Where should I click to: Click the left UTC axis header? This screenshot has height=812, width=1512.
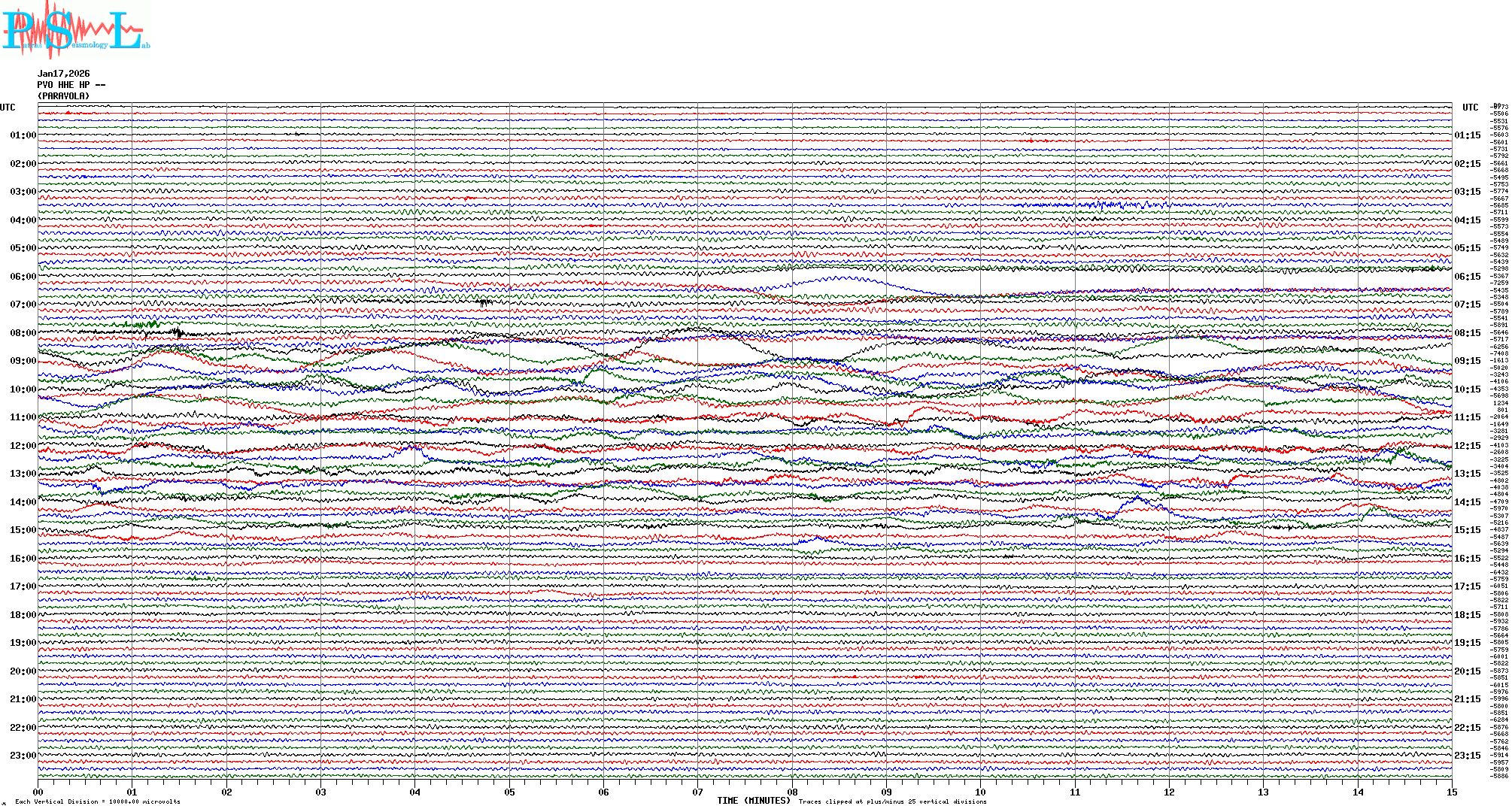8,108
